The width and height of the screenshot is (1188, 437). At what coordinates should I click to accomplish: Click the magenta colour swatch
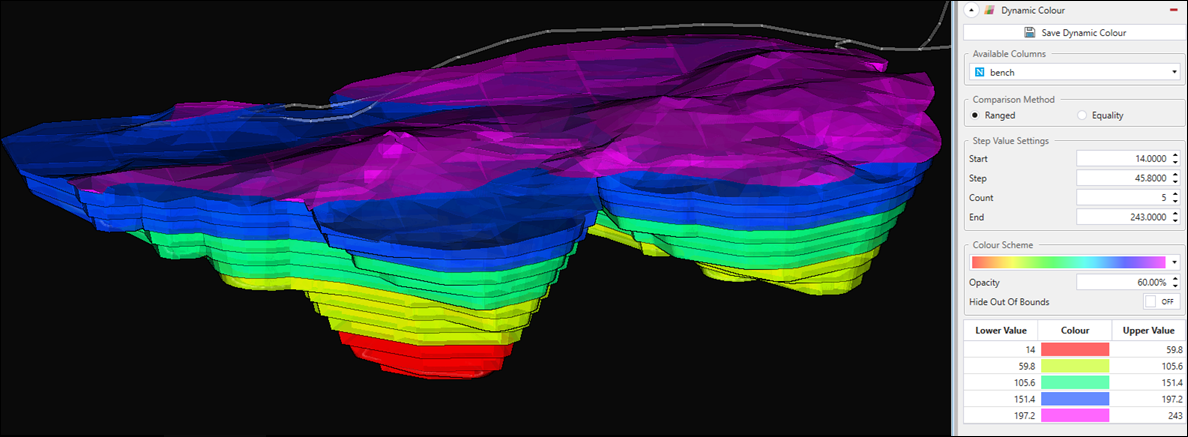point(1074,417)
